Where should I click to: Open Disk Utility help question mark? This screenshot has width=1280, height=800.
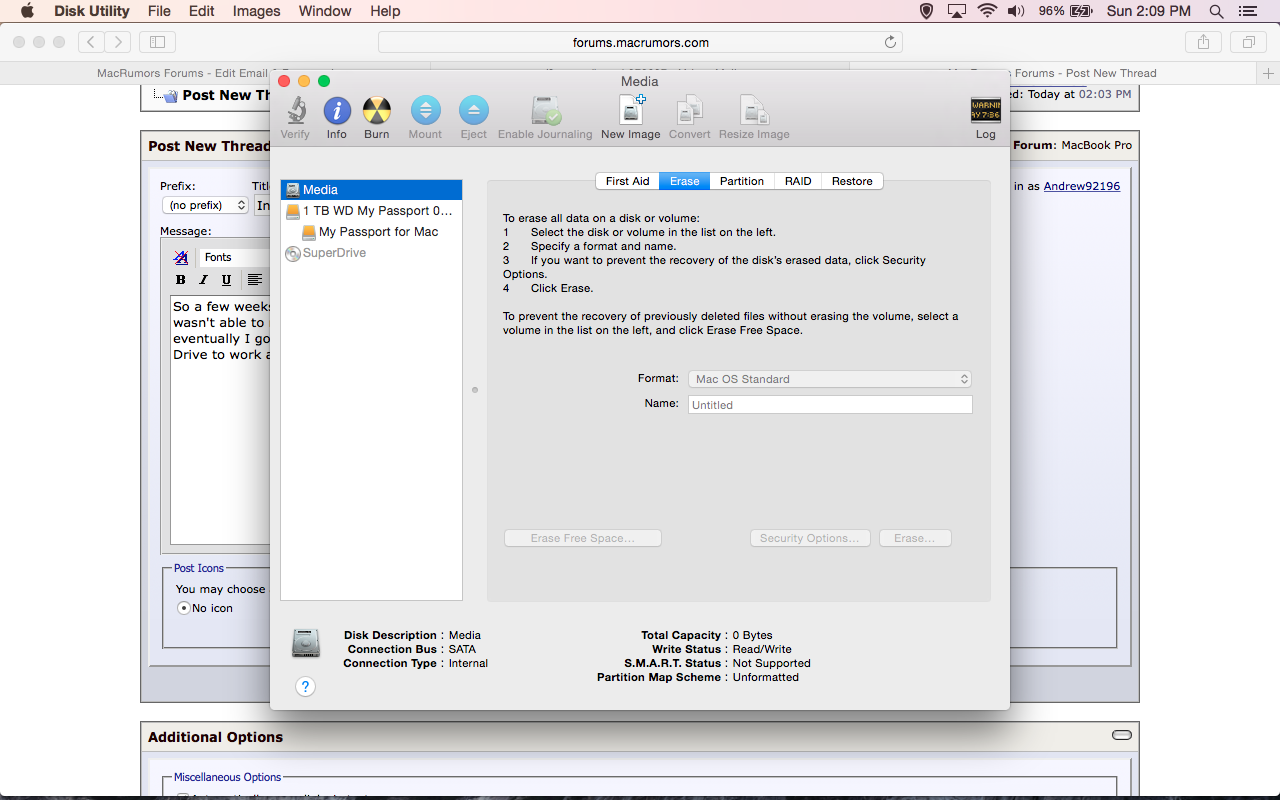tap(306, 686)
